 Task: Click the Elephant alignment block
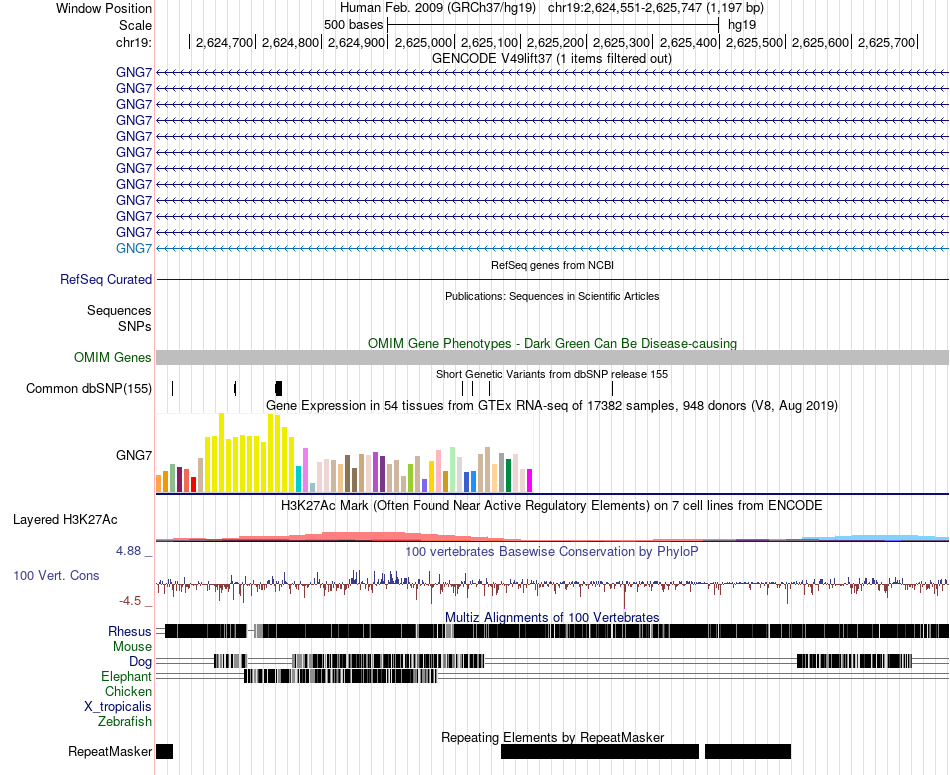click(x=340, y=676)
